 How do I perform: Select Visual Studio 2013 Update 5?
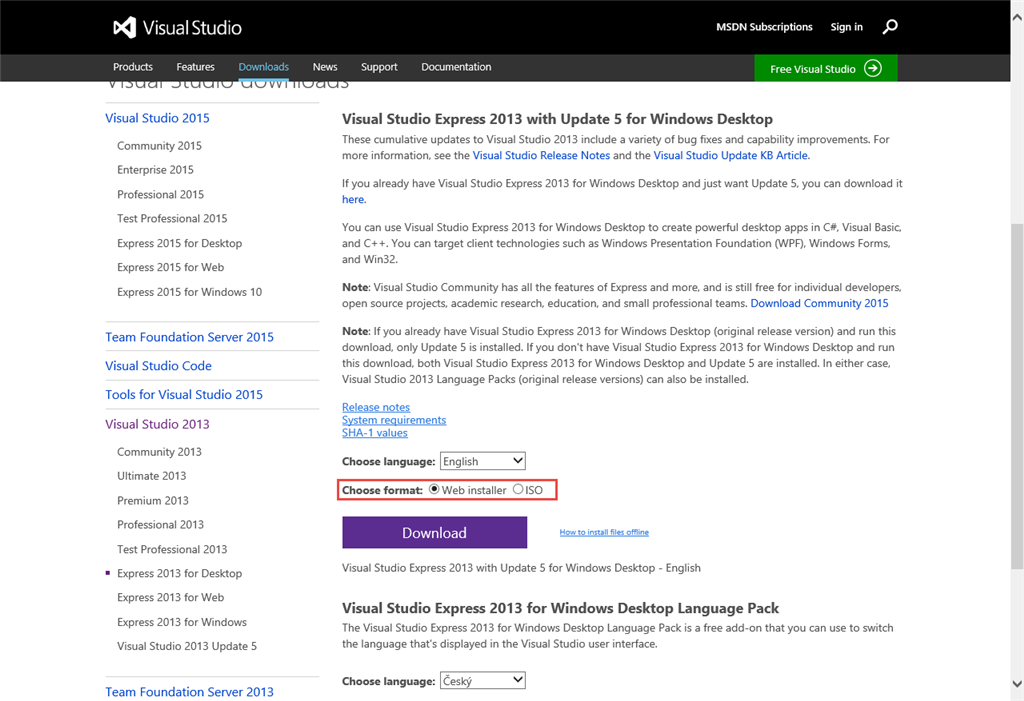coord(187,646)
